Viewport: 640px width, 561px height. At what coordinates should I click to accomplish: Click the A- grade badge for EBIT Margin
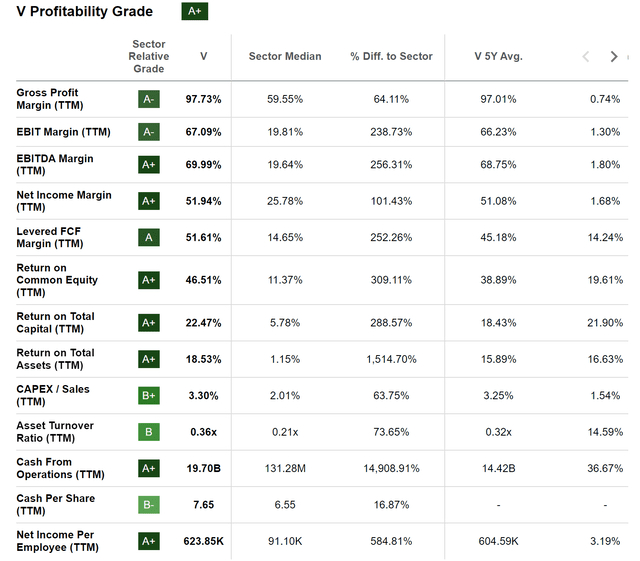[149, 132]
